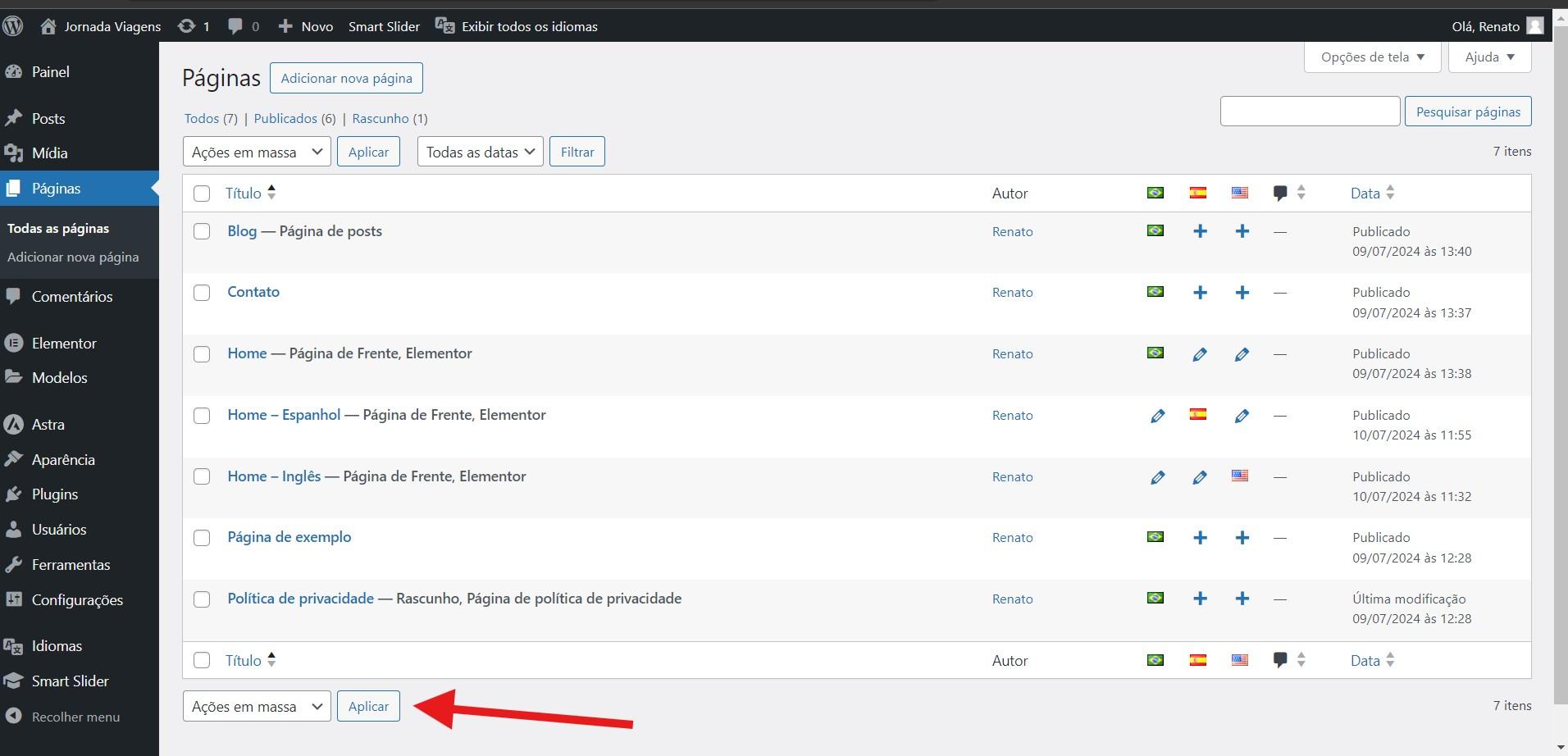Open Painel in sidebar
1568x756 pixels.
(x=80, y=72)
